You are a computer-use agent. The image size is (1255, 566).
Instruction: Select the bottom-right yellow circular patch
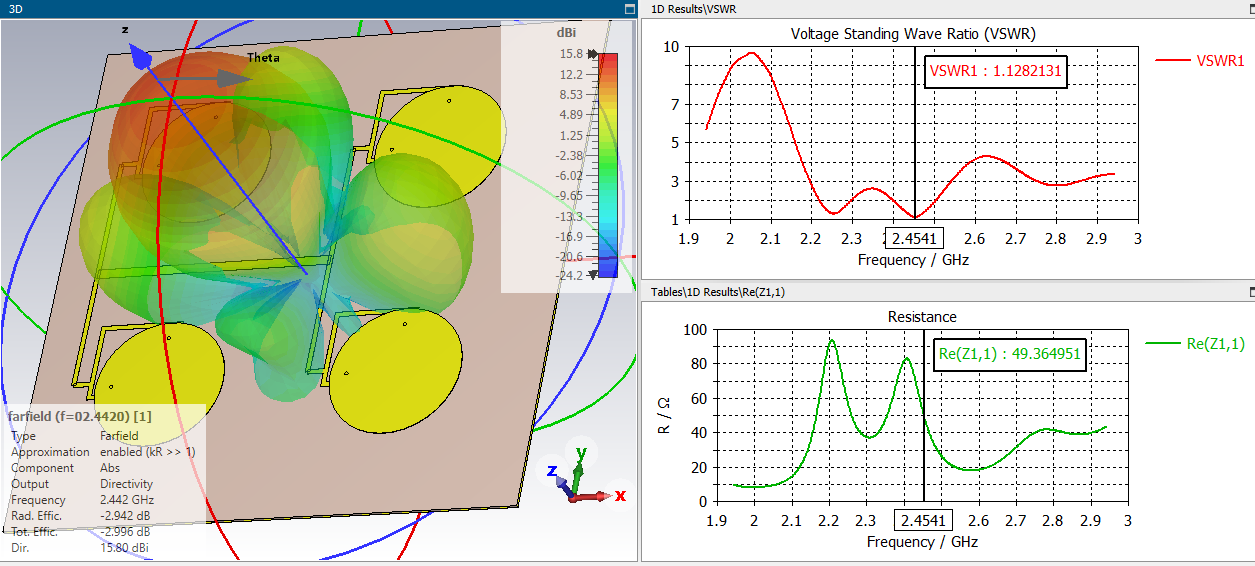(x=396, y=368)
